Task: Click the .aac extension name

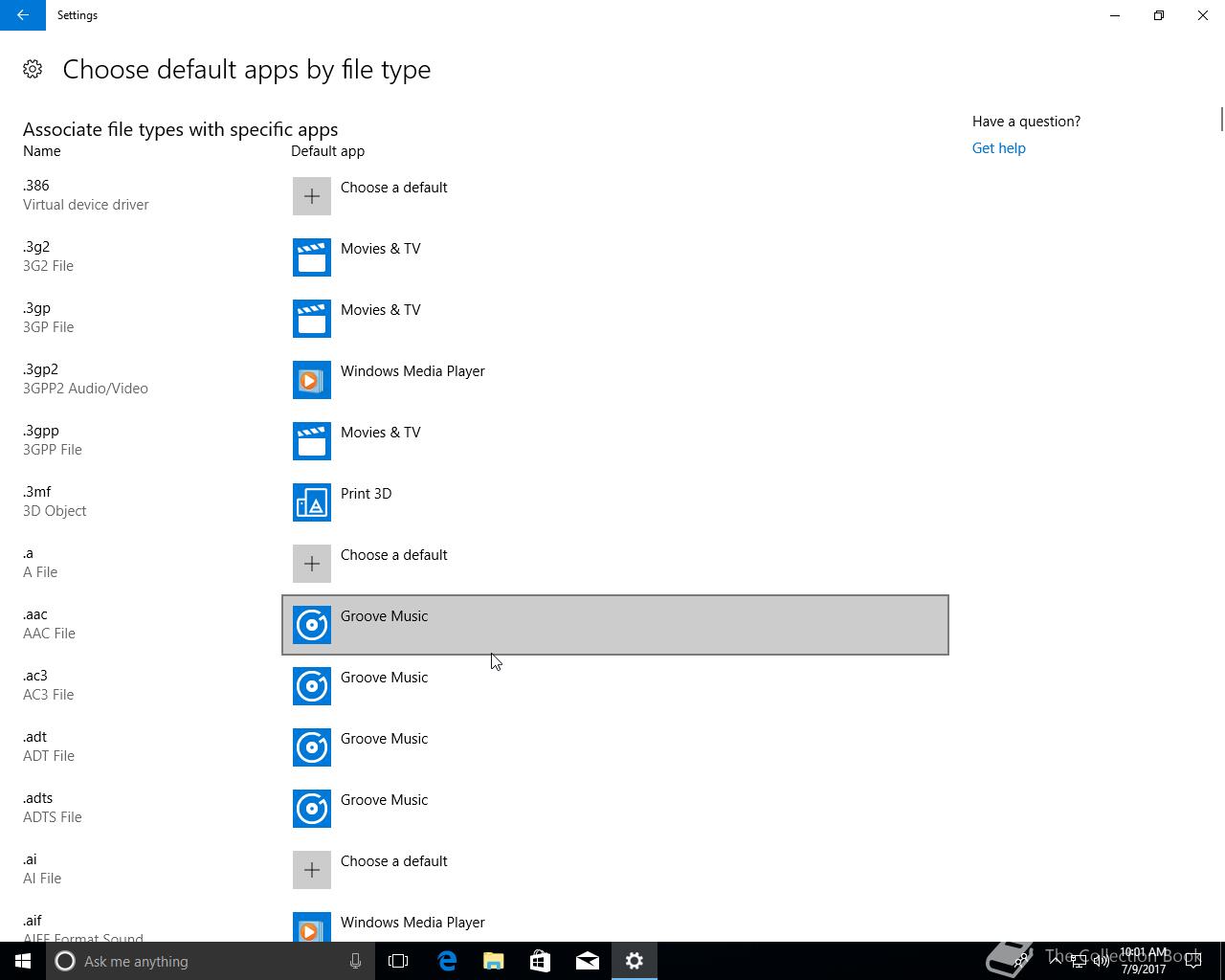Action: coord(34,614)
